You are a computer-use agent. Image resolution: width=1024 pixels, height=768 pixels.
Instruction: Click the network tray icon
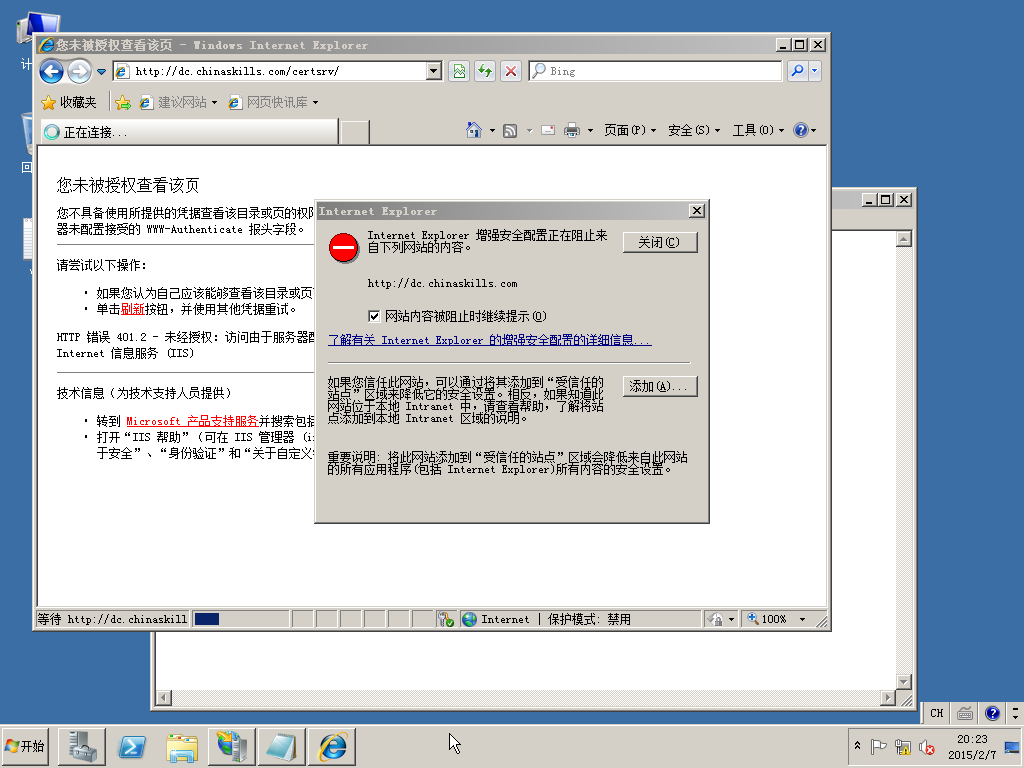(x=903, y=746)
